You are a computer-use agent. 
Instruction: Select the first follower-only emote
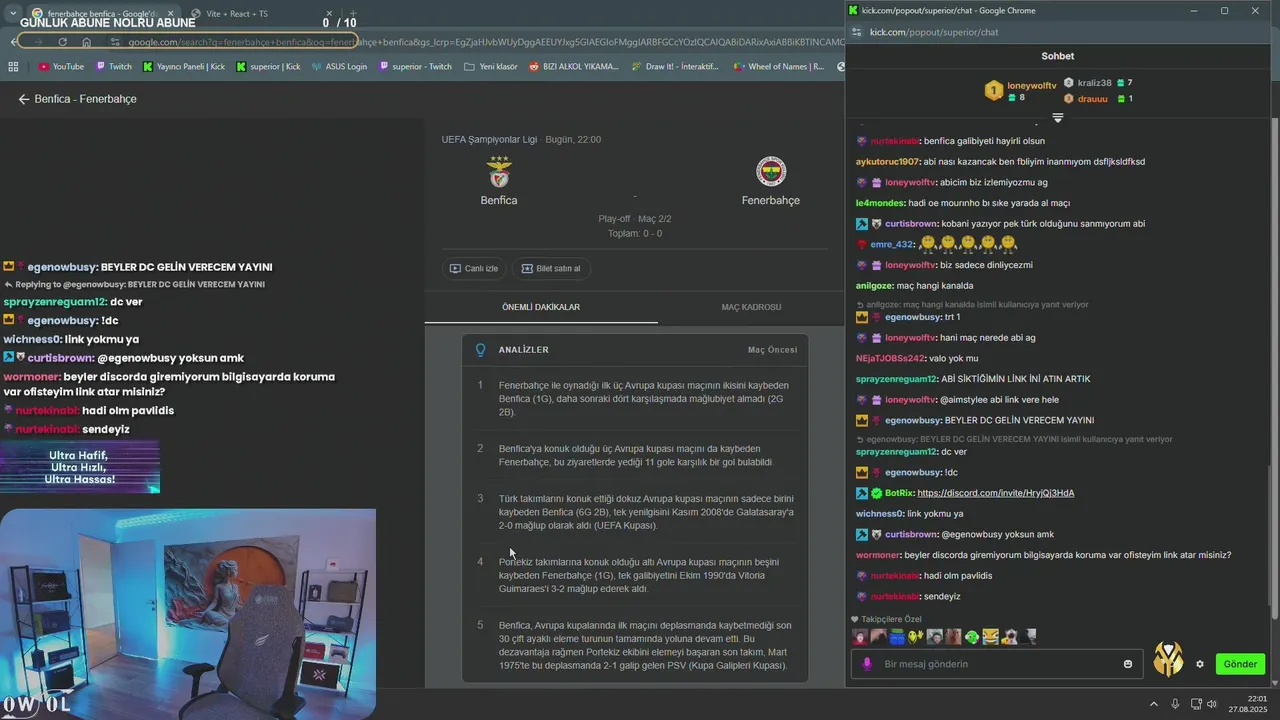point(860,636)
